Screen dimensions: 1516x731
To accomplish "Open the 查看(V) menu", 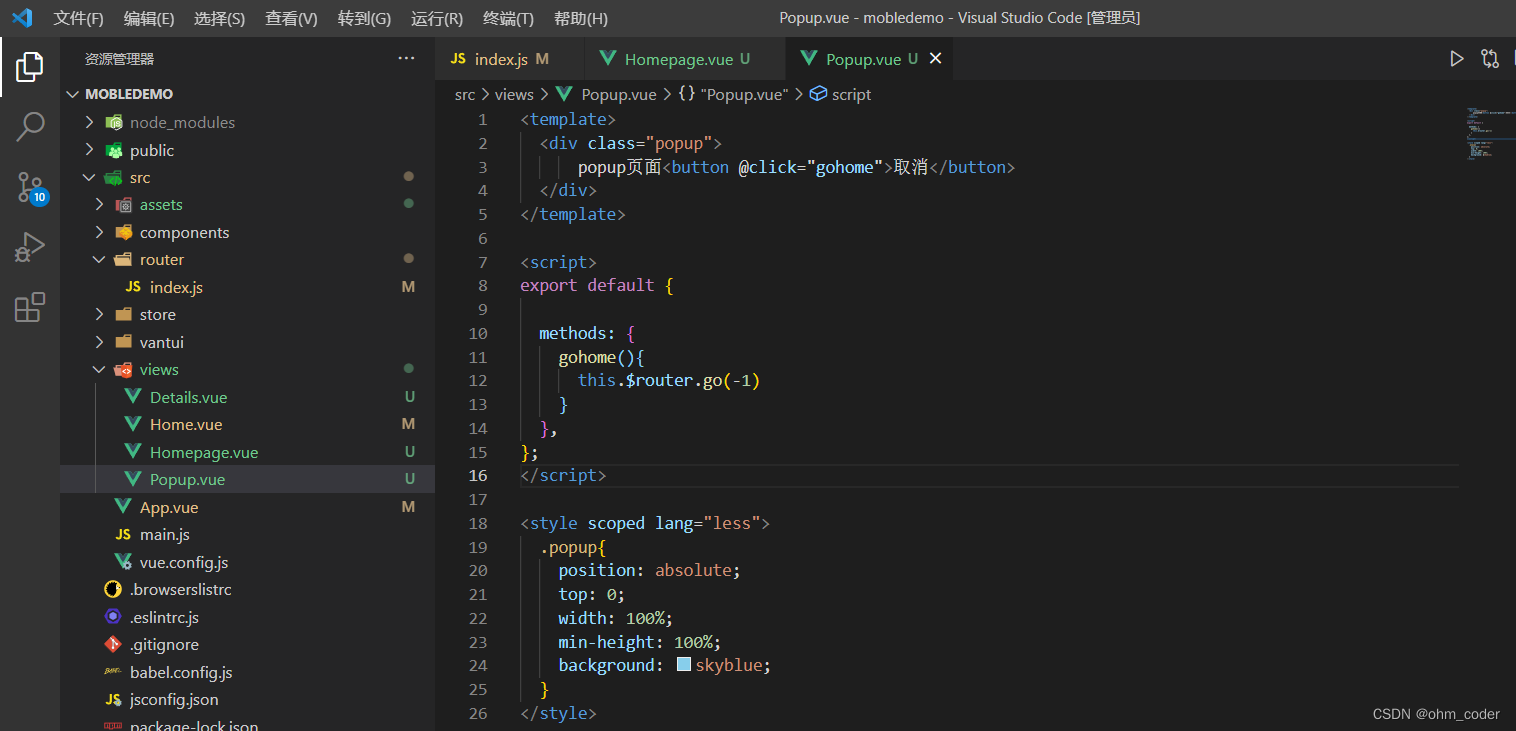I will click(x=291, y=18).
